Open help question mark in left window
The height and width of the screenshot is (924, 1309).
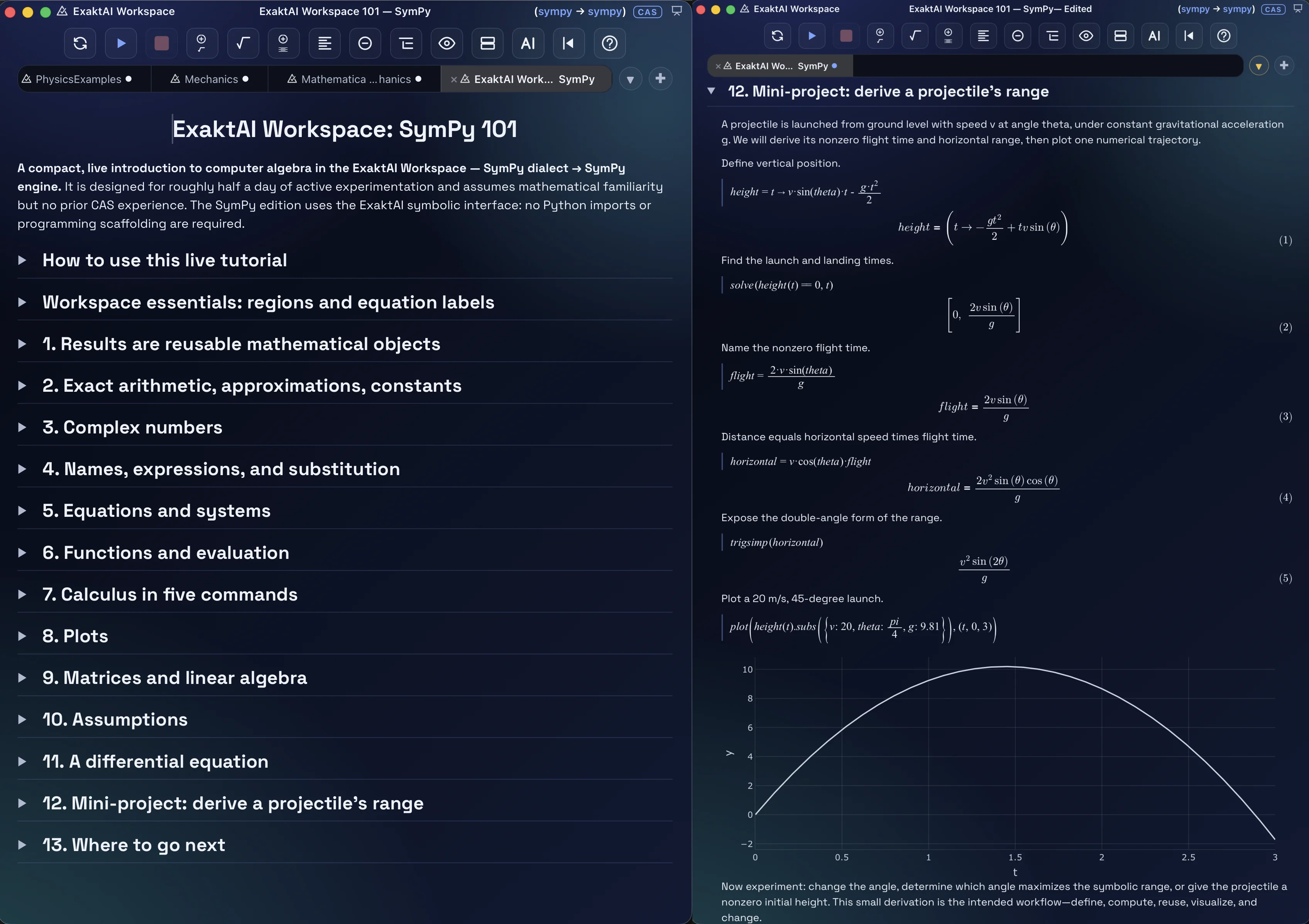pos(609,43)
